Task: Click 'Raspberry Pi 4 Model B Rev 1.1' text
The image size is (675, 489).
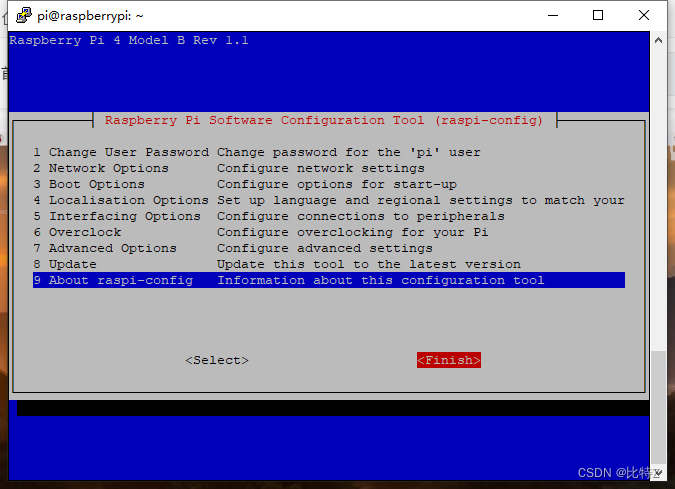Action: click(129, 40)
